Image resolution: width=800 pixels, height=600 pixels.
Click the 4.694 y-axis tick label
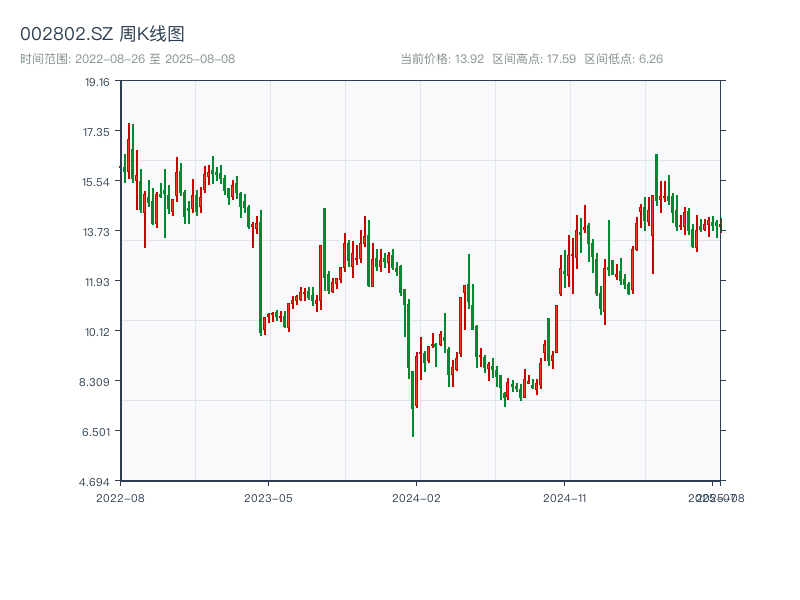click(x=97, y=482)
